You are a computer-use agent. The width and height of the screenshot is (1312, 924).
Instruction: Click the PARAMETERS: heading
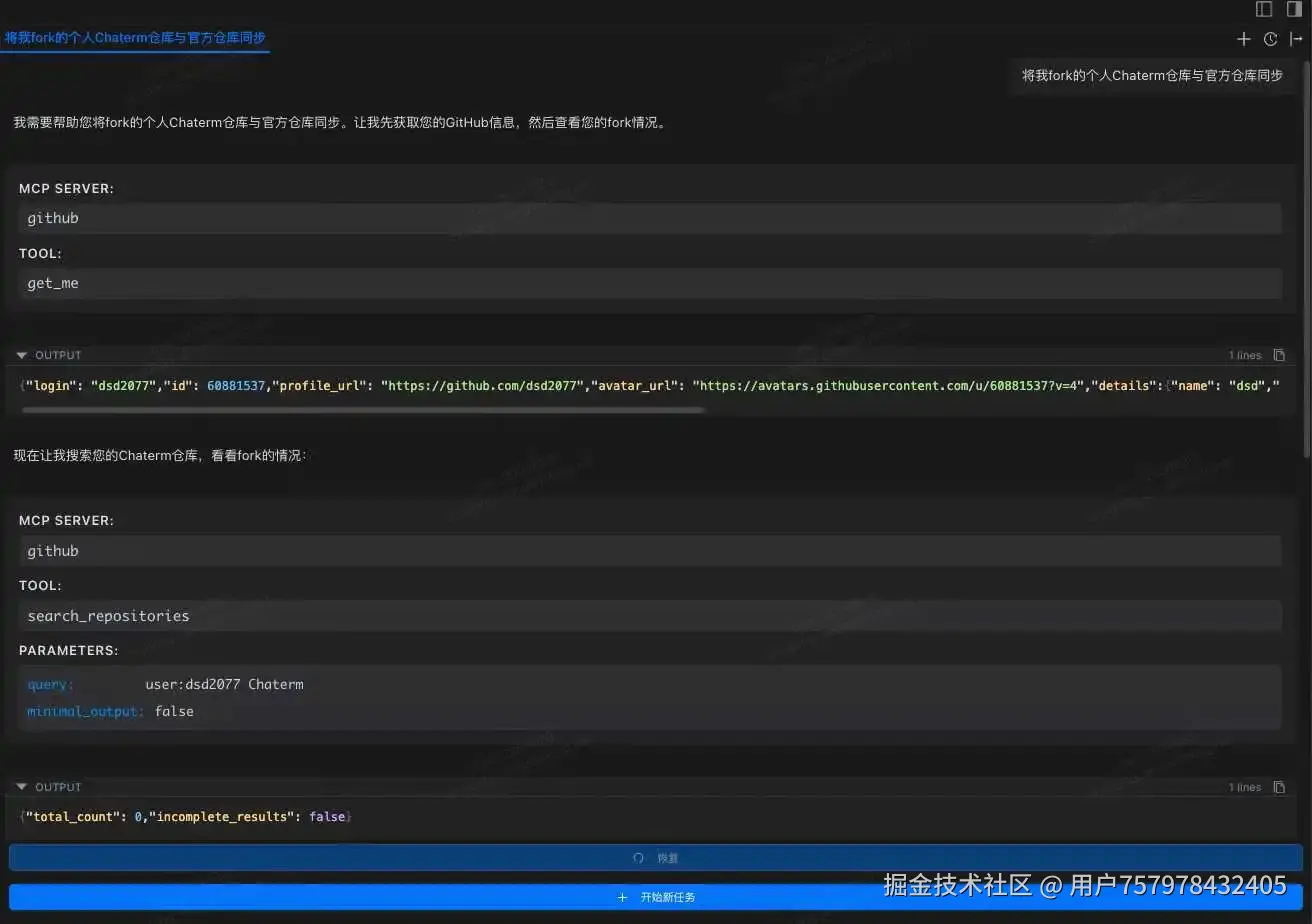coord(69,650)
